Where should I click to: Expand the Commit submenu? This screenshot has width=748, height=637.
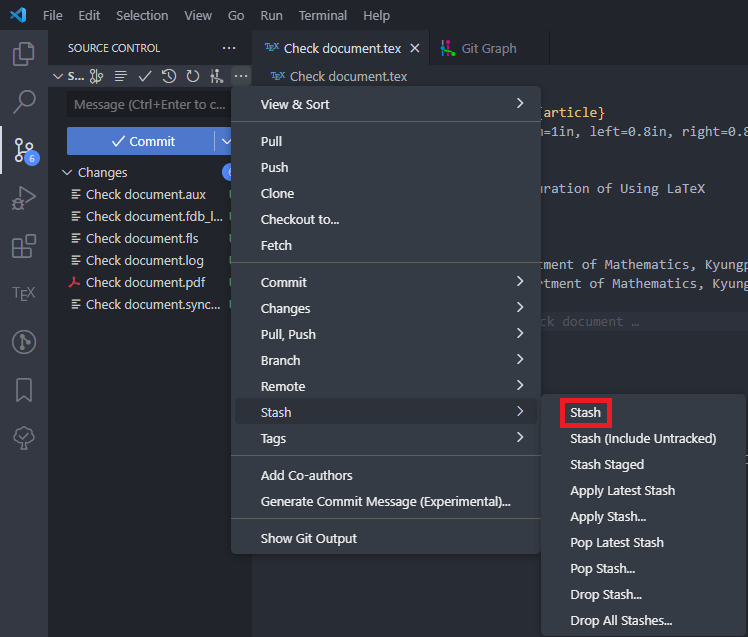click(385, 282)
